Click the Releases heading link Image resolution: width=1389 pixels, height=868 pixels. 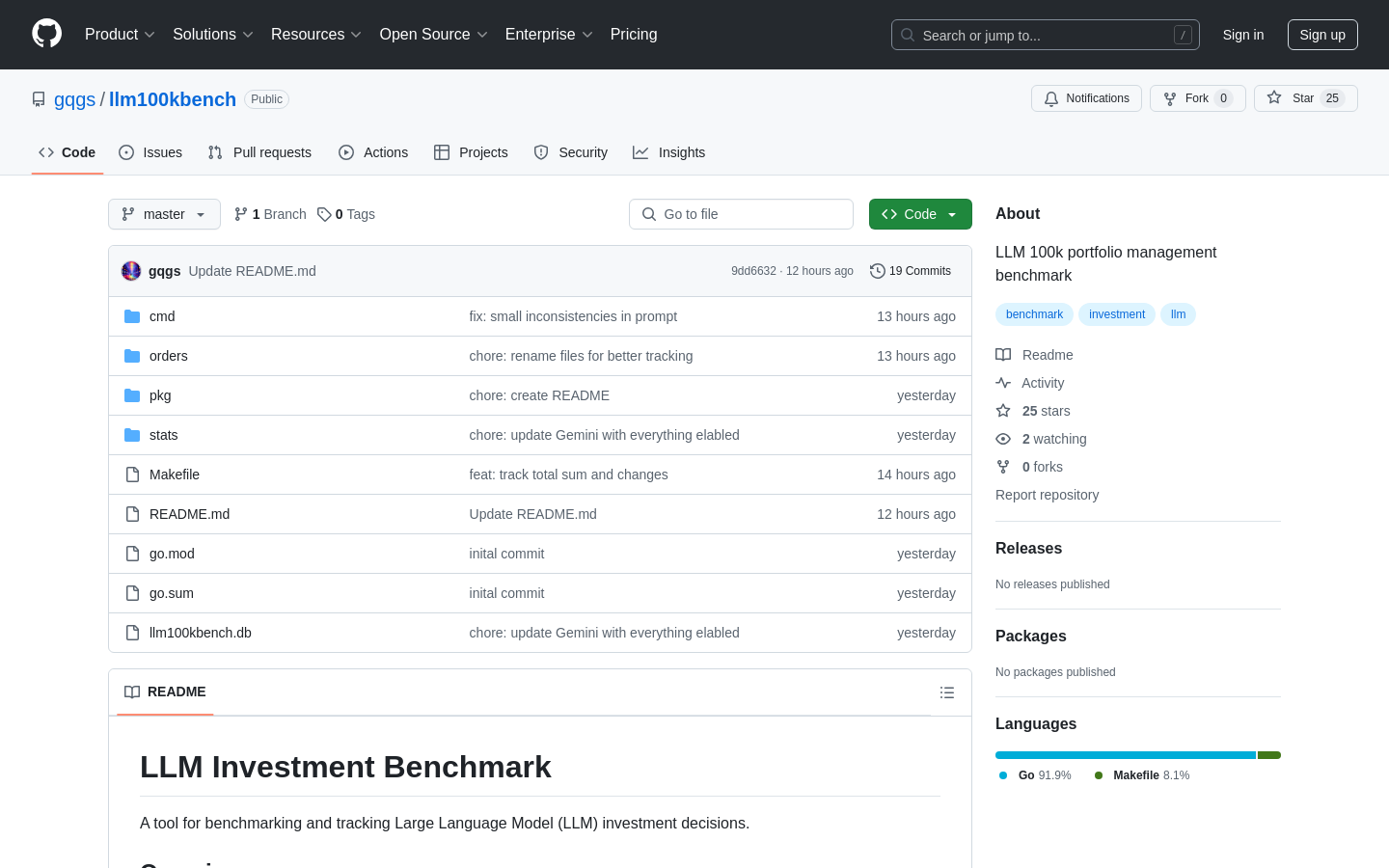pyautogui.click(x=1028, y=548)
